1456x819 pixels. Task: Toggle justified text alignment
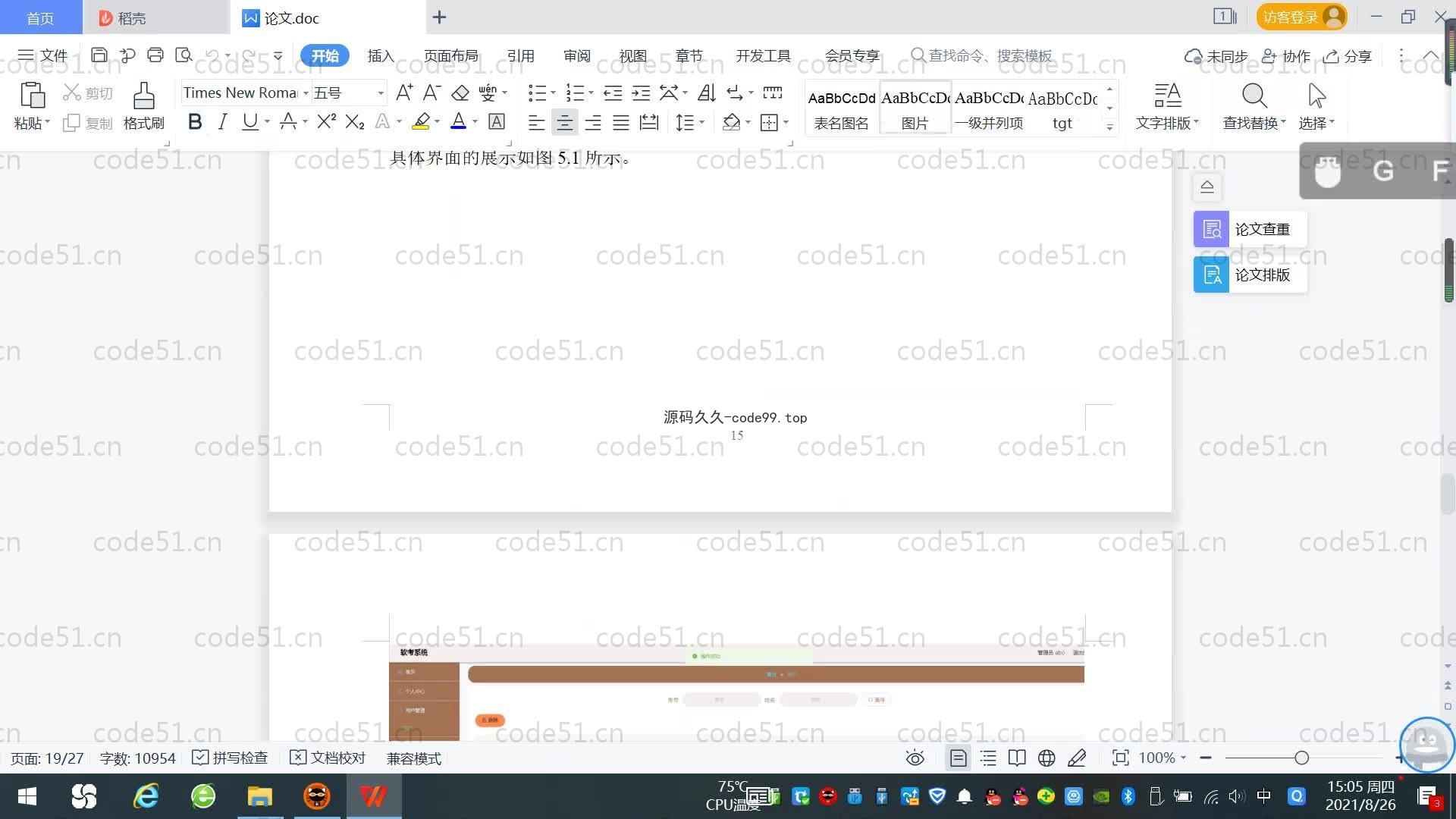pos(621,122)
